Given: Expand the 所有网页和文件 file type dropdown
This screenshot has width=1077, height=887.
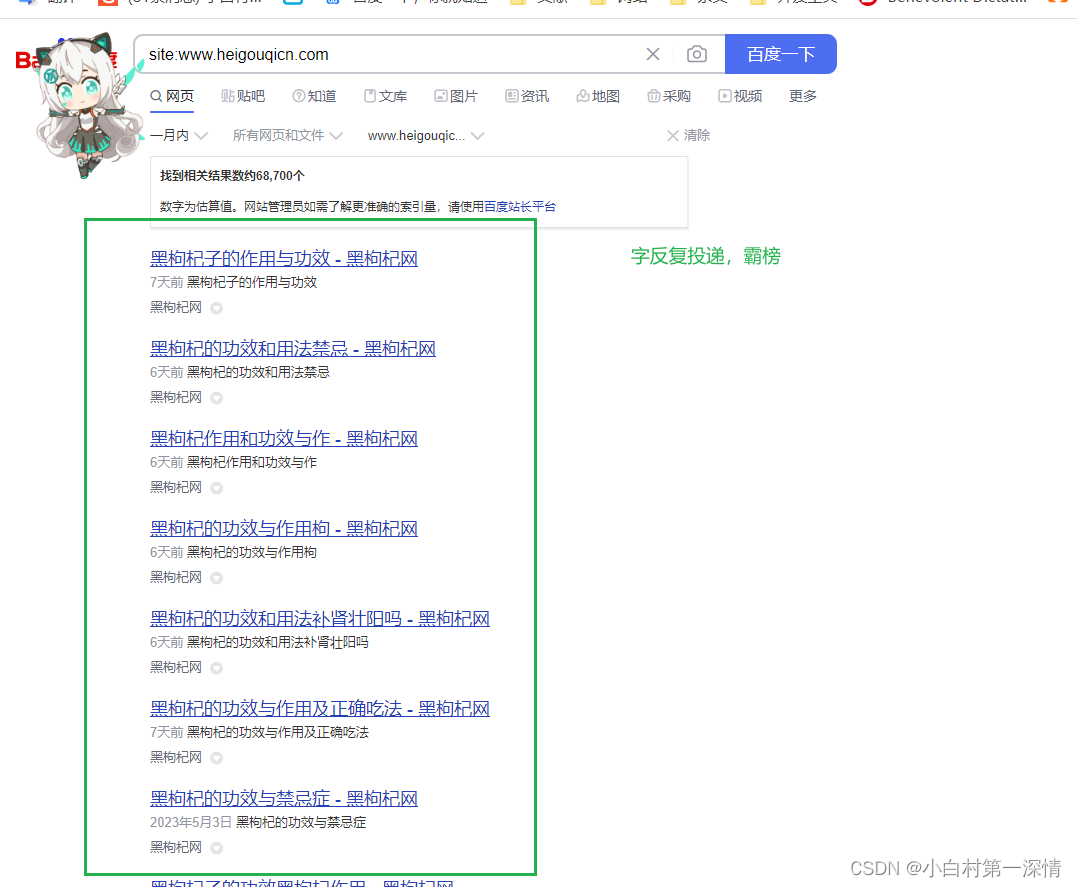Looking at the screenshot, I should pos(287,135).
